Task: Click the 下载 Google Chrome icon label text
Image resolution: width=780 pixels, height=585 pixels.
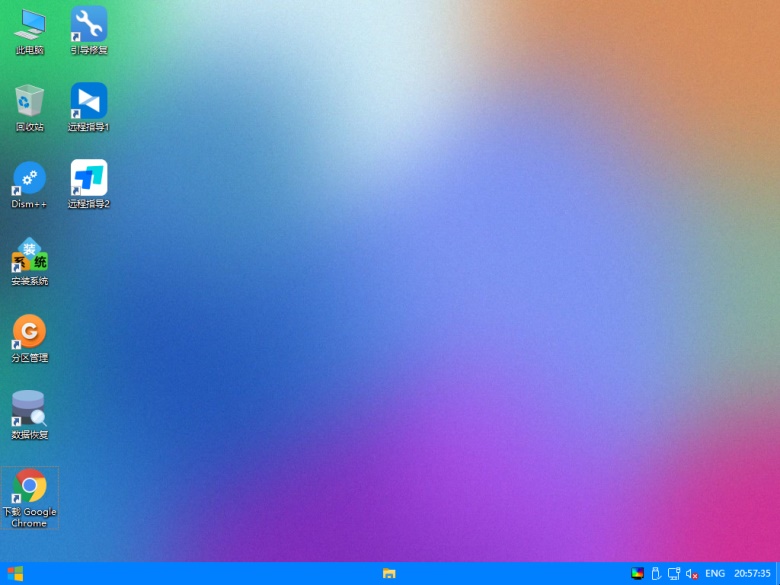Action: tap(30, 517)
